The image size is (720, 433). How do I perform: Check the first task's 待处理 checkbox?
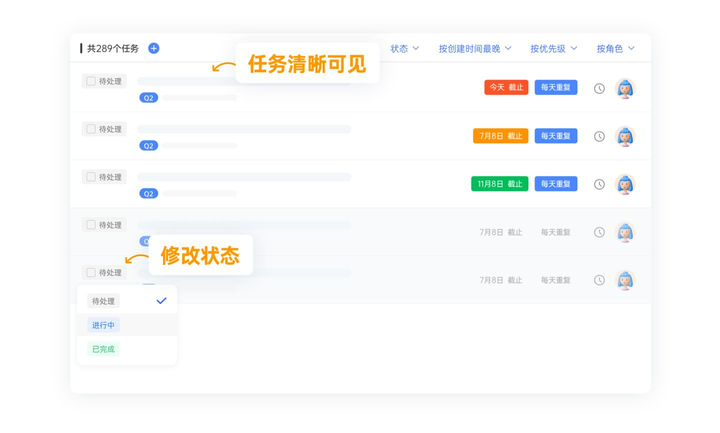click(x=91, y=81)
